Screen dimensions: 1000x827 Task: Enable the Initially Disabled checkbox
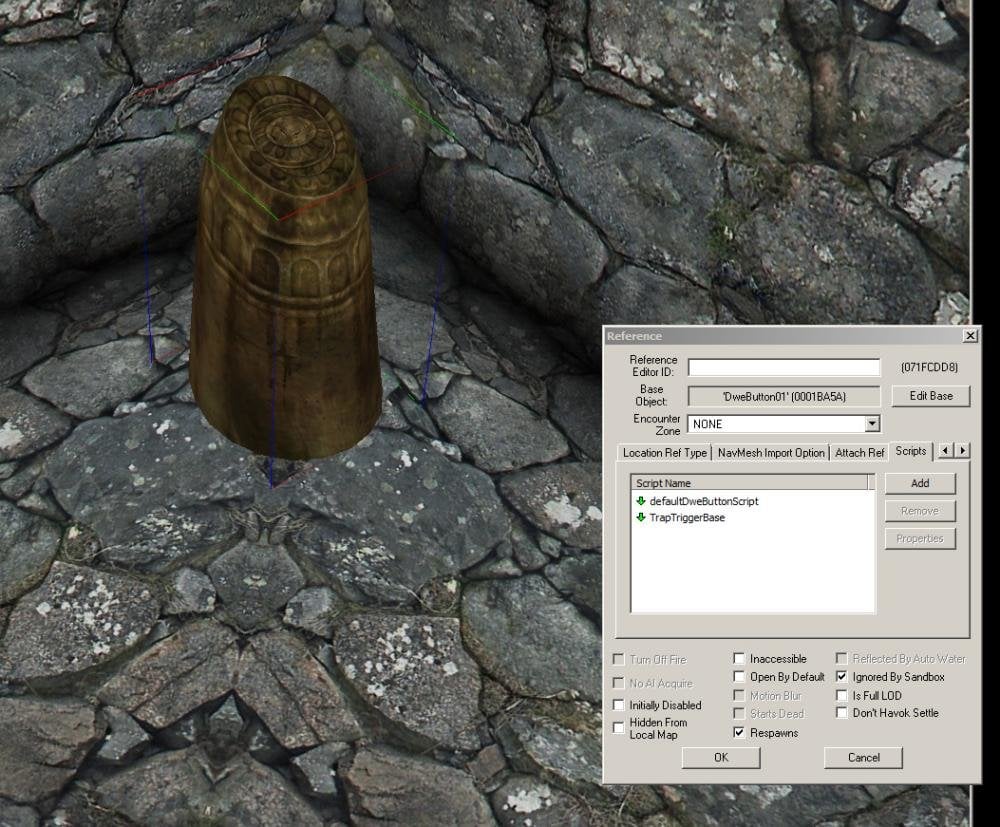618,705
